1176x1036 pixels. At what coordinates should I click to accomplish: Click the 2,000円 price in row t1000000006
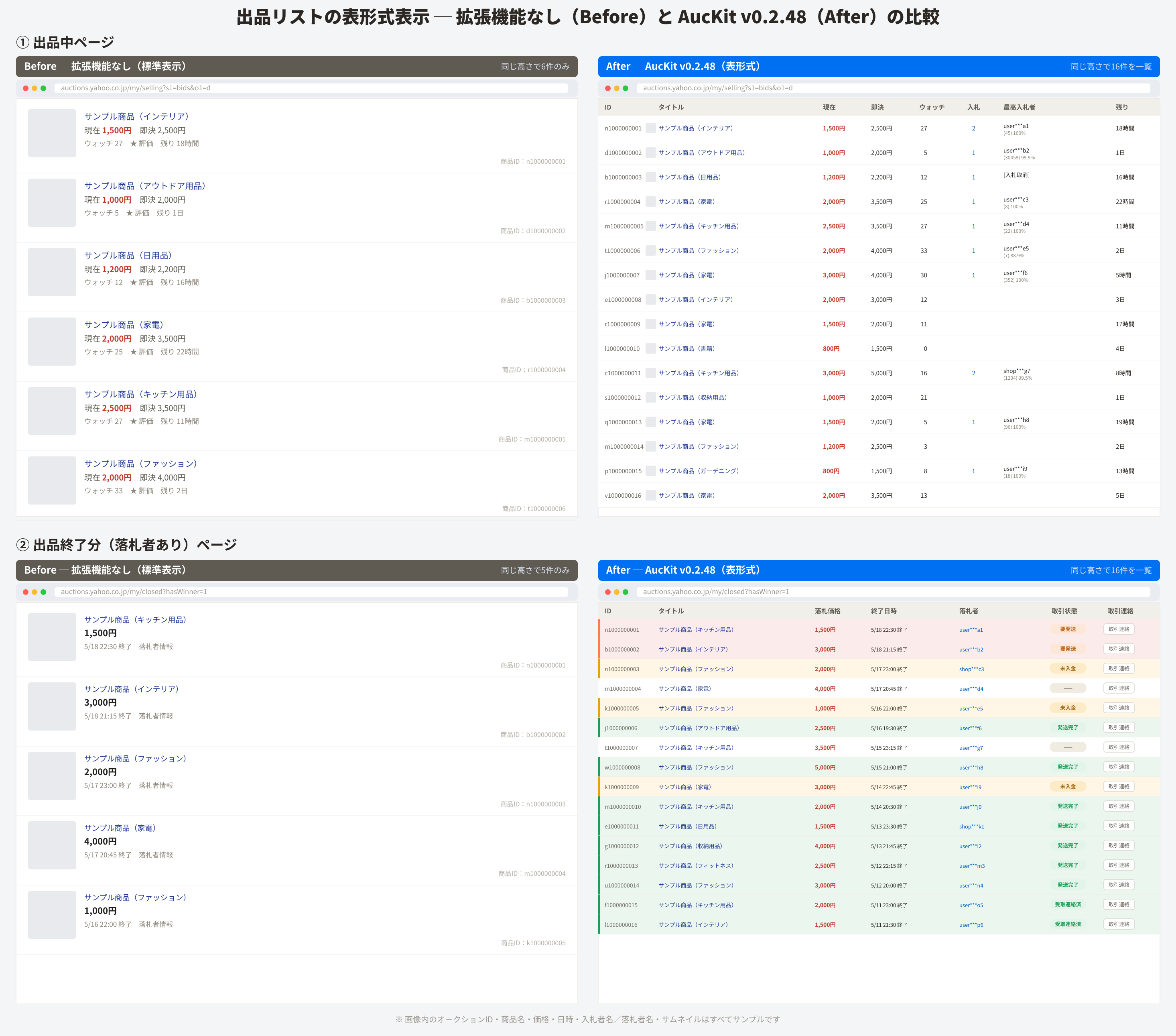tap(834, 251)
